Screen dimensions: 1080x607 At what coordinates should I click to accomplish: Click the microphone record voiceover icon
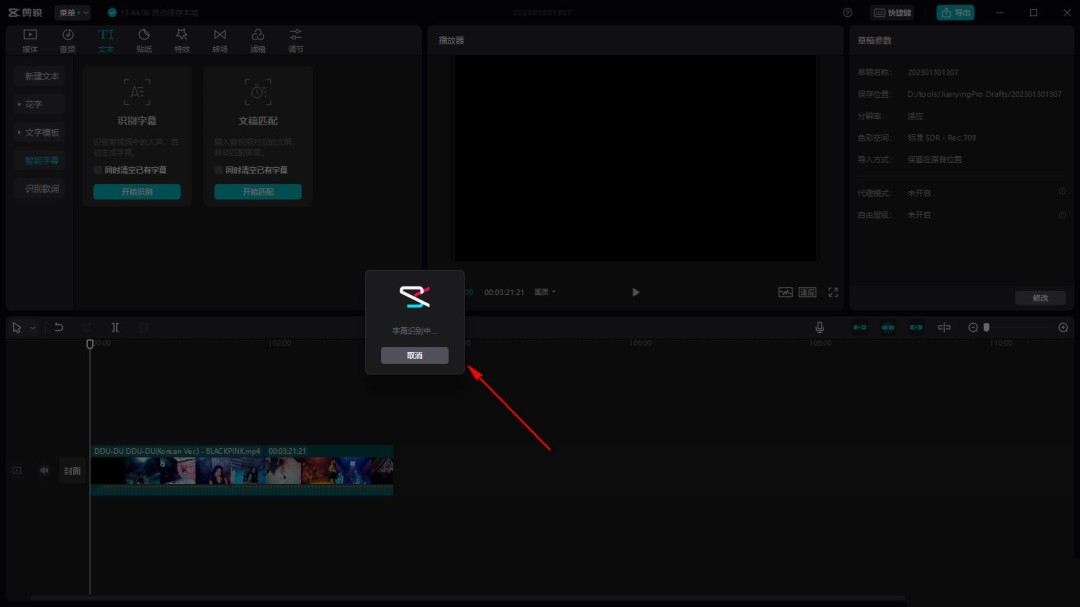point(819,327)
